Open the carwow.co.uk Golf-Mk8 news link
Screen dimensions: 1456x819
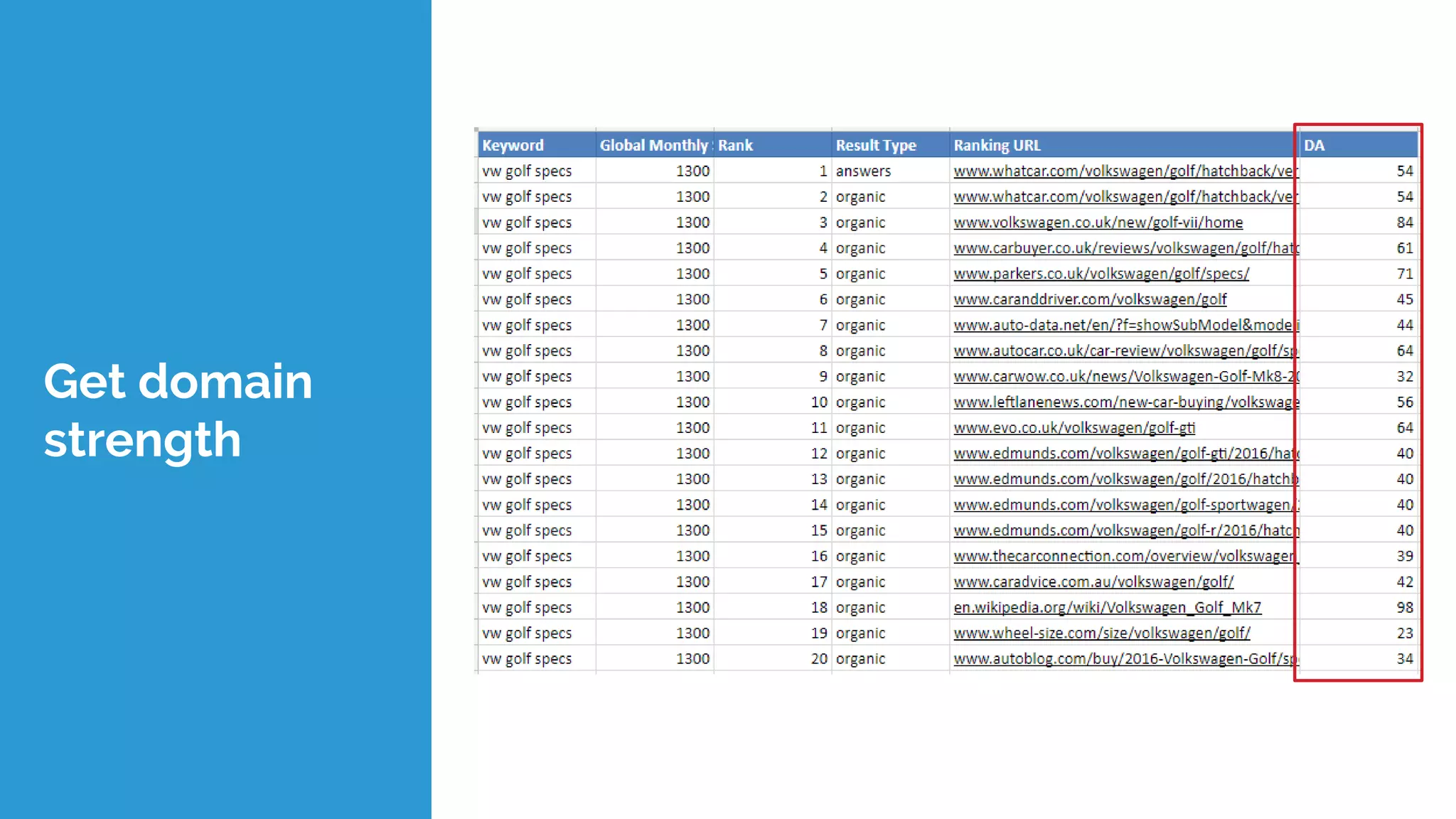[x=1126, y=377]
